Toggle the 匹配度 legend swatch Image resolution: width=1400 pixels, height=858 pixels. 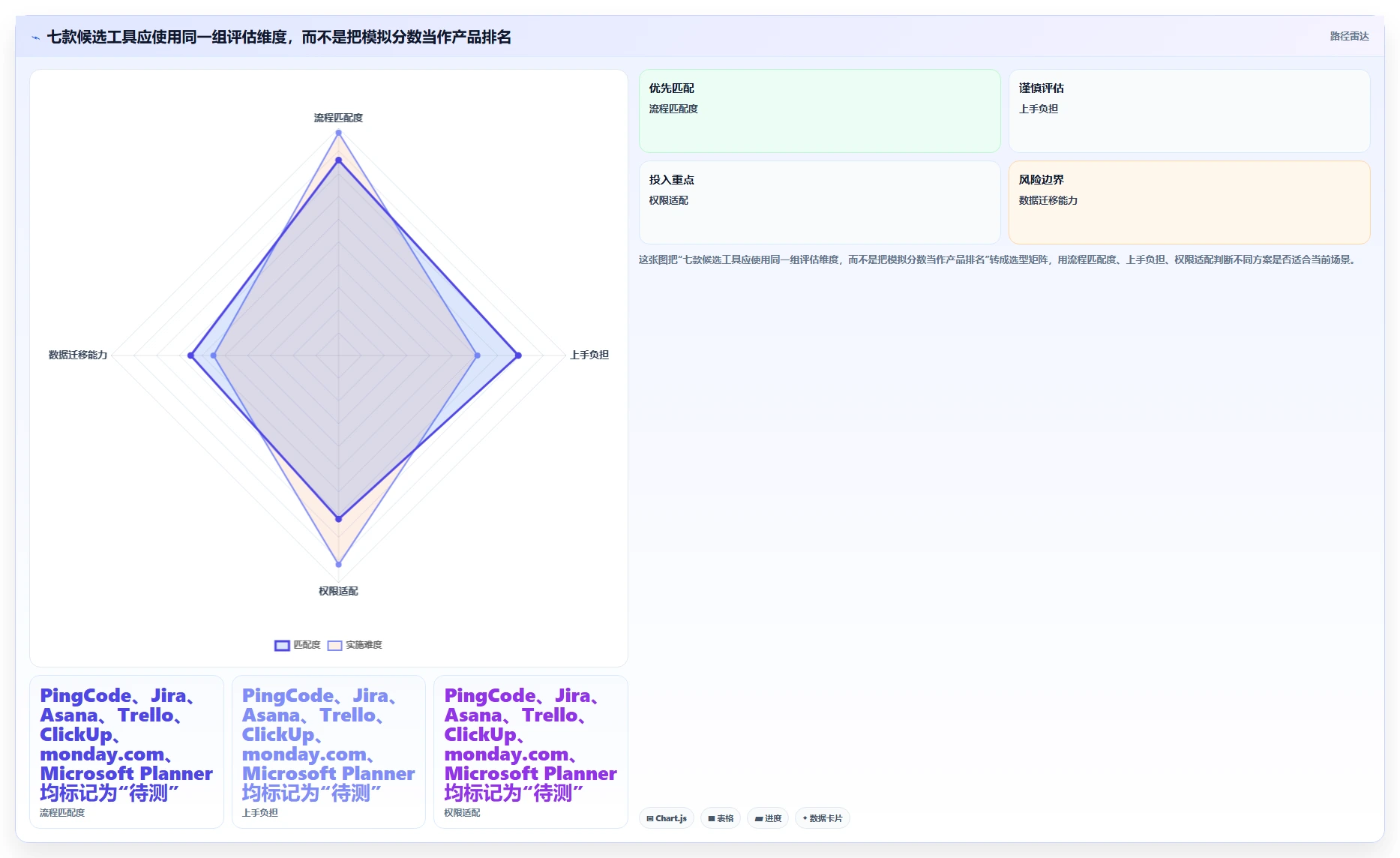tap(282, 645)
